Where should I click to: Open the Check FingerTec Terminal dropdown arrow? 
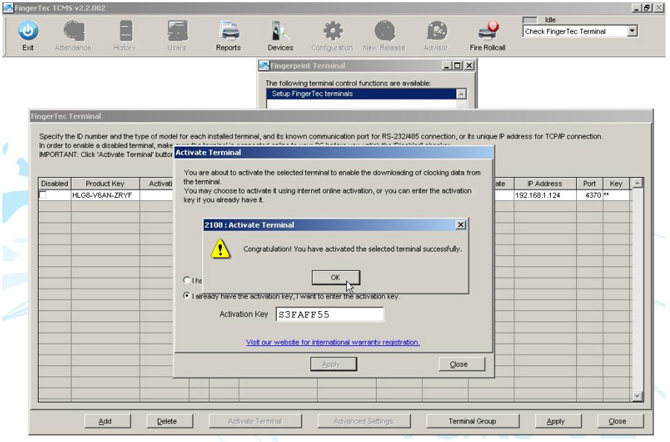tap(632, 31)
